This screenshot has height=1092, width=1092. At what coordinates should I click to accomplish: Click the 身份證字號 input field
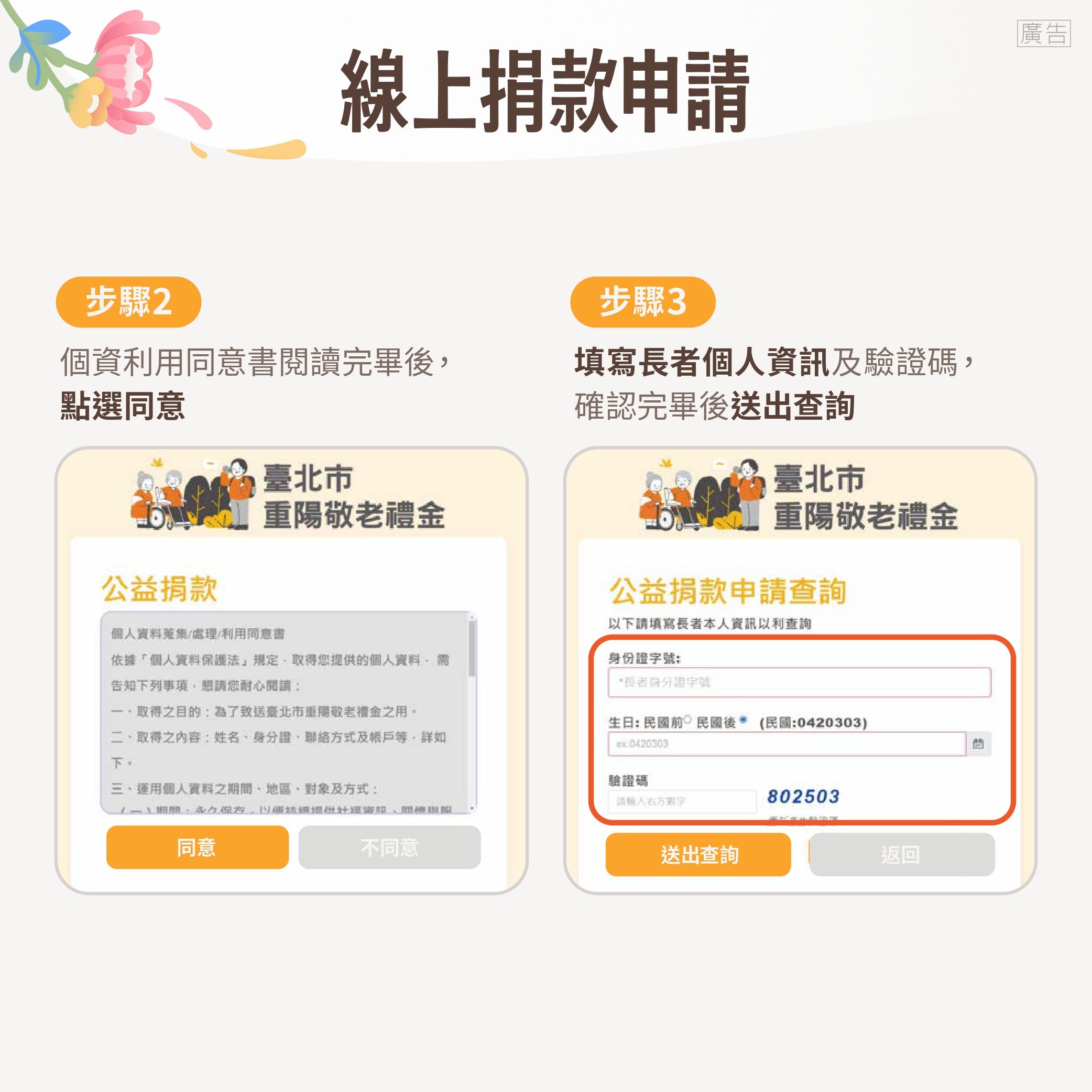[x=799, y=682]
